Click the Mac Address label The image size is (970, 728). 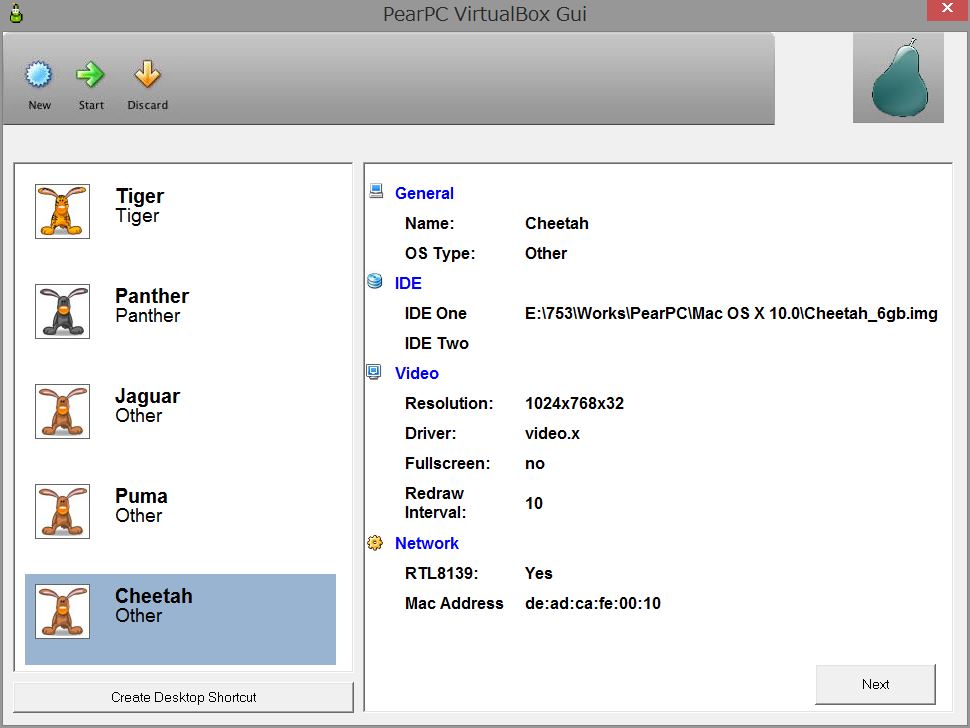pos(454,603)
